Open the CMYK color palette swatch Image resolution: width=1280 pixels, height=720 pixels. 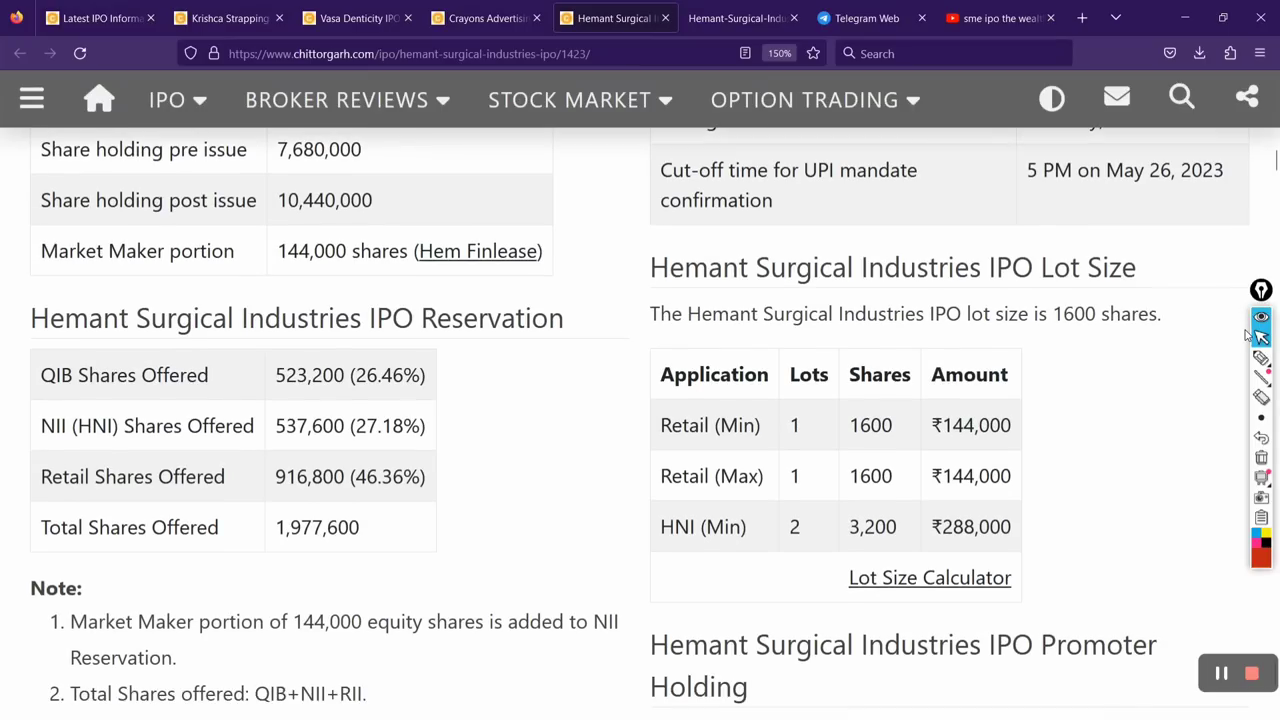click(1261, 537)
